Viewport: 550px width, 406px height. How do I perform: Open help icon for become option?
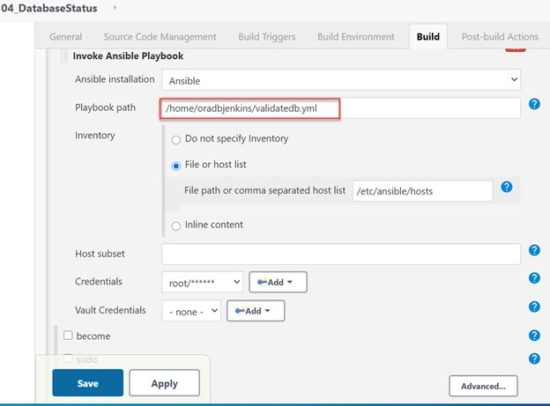coord(534,335)
